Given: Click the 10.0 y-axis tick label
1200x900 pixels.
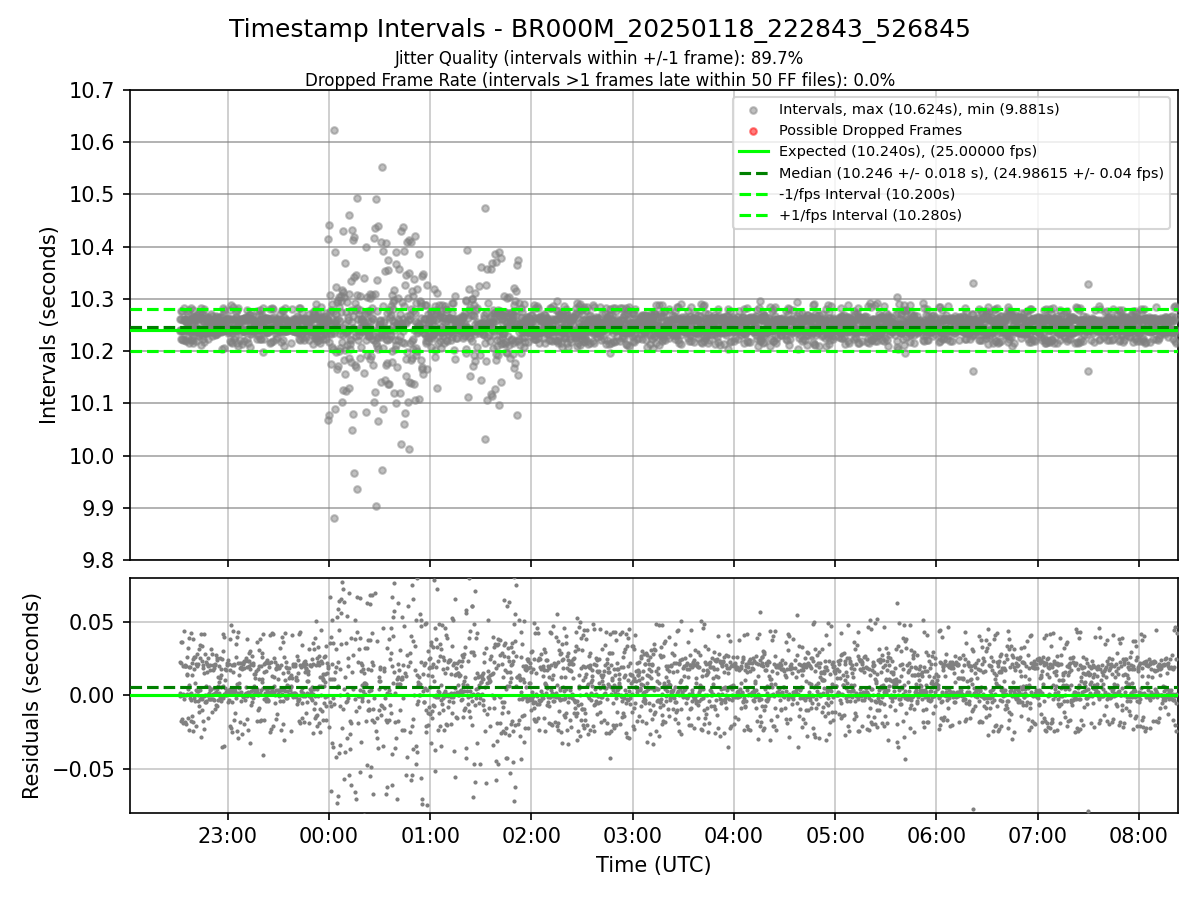Looking at the screenshot, I should point(93,456).
